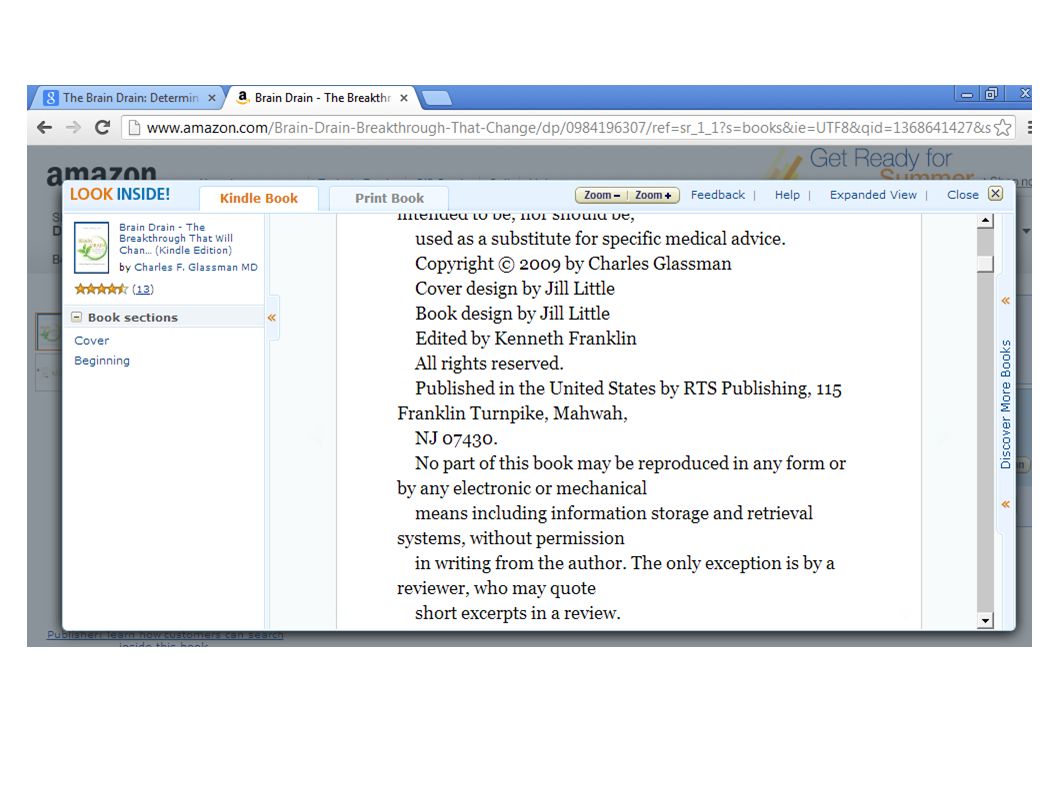The height and width of the screenshot is (793, 1058).
Task: Open Chrome menu icon at address bar end
Action: pos(1028,128)
